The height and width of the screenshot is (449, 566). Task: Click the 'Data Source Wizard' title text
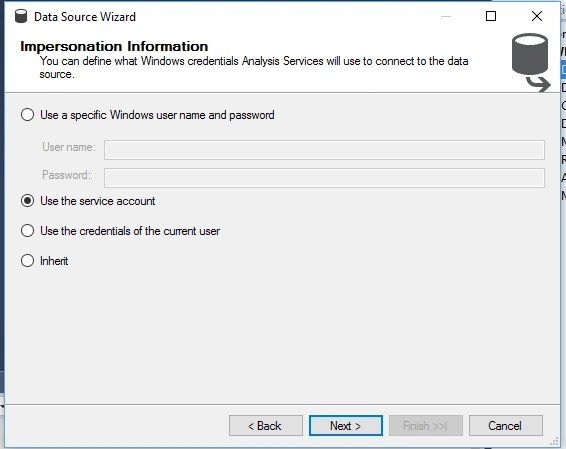85,17
